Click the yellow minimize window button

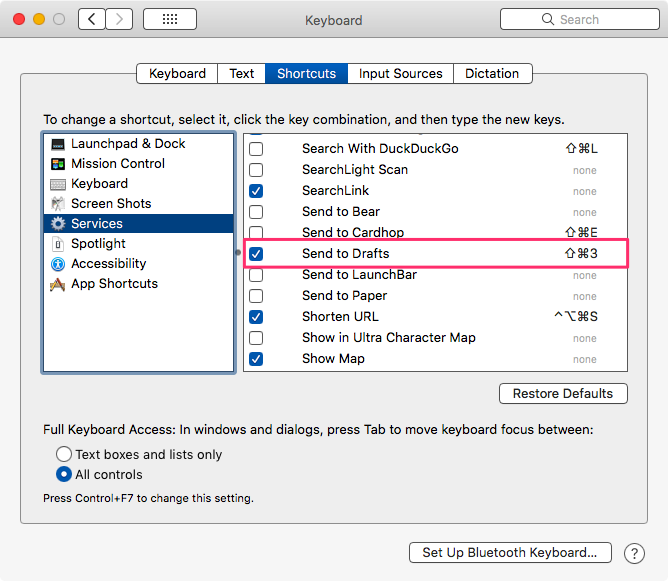point(39,19)
